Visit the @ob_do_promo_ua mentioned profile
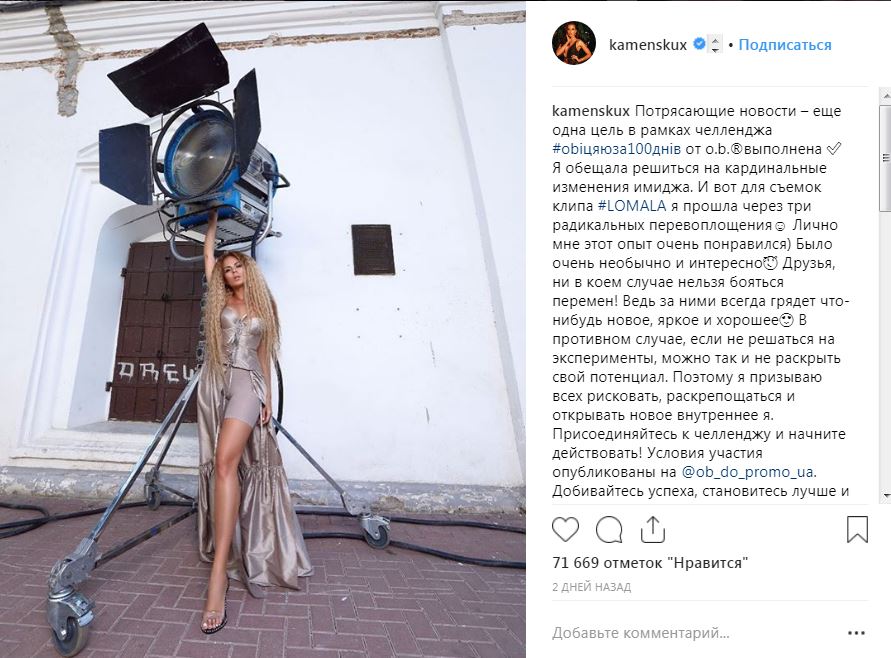This screenshot has width=891, height=658. (x=747, y=472)
